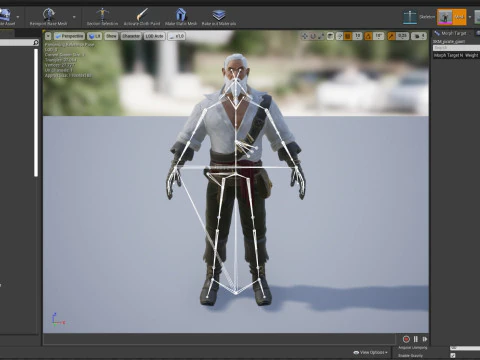
Task: Click the partially visible asset icon at toolbar's left edge
Action: [5, 15]
